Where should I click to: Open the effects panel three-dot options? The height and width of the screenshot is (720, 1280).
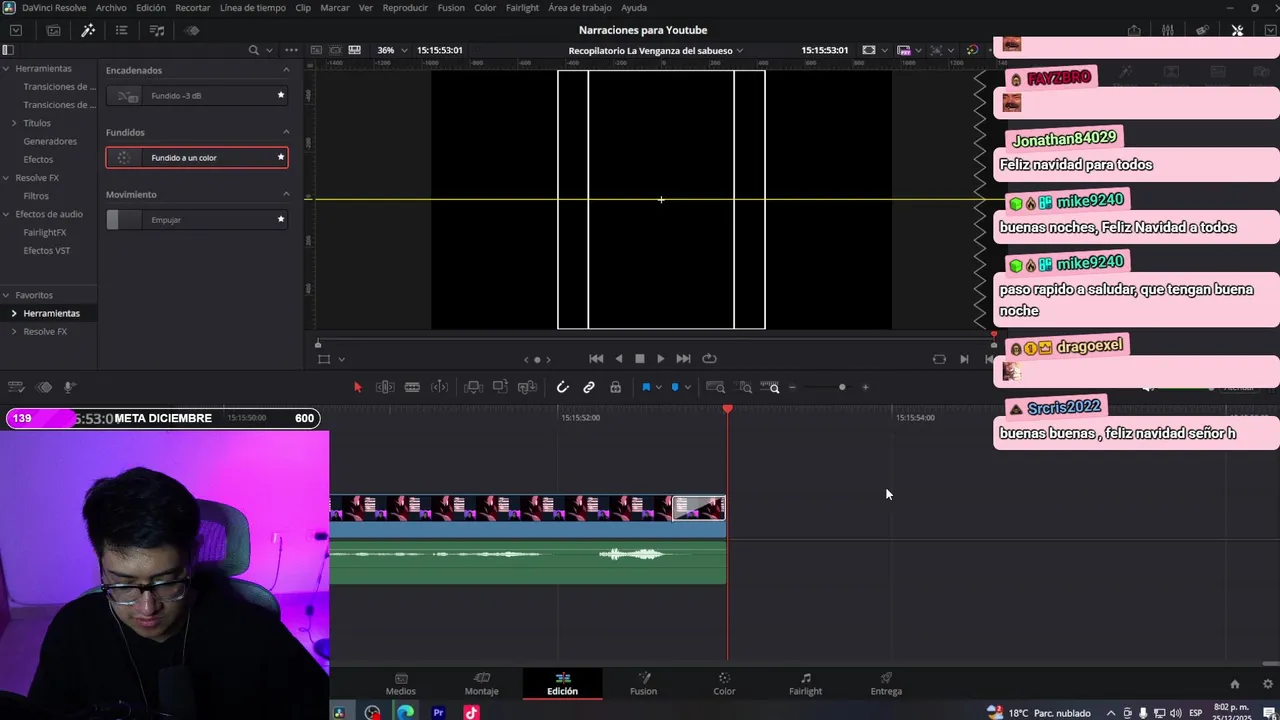[x=291, y=50]
